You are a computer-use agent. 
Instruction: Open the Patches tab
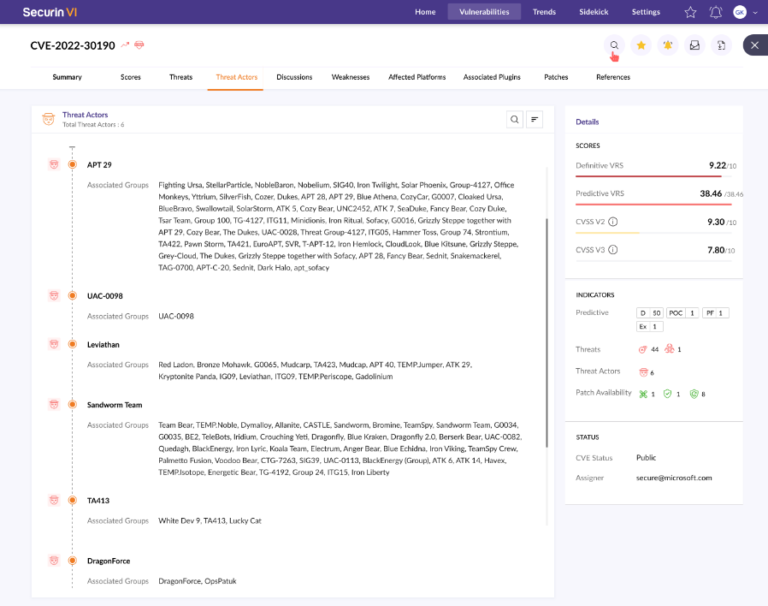click(556, 77)
